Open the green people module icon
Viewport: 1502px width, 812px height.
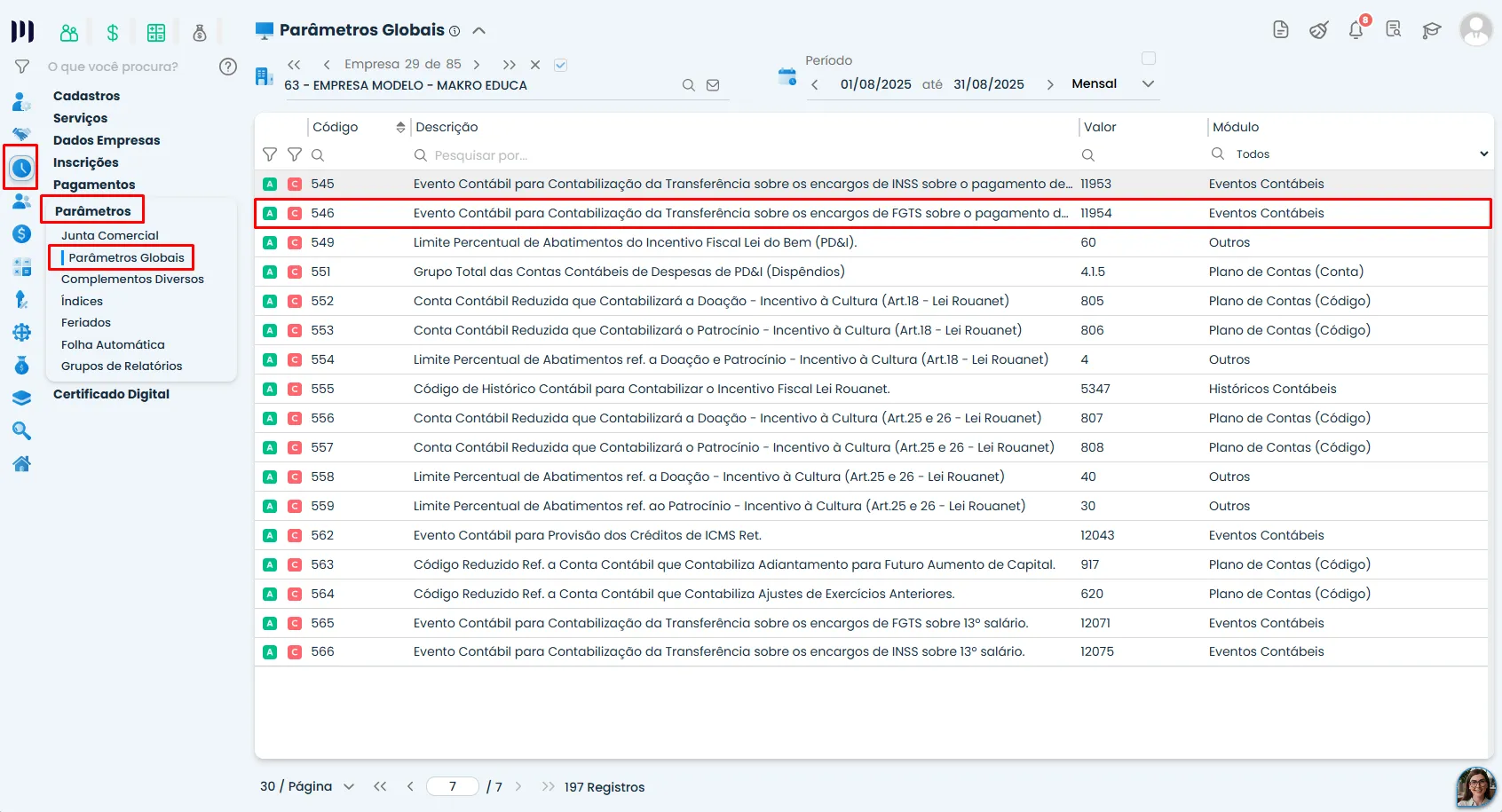pyautogui.click(x=69, y=33)
